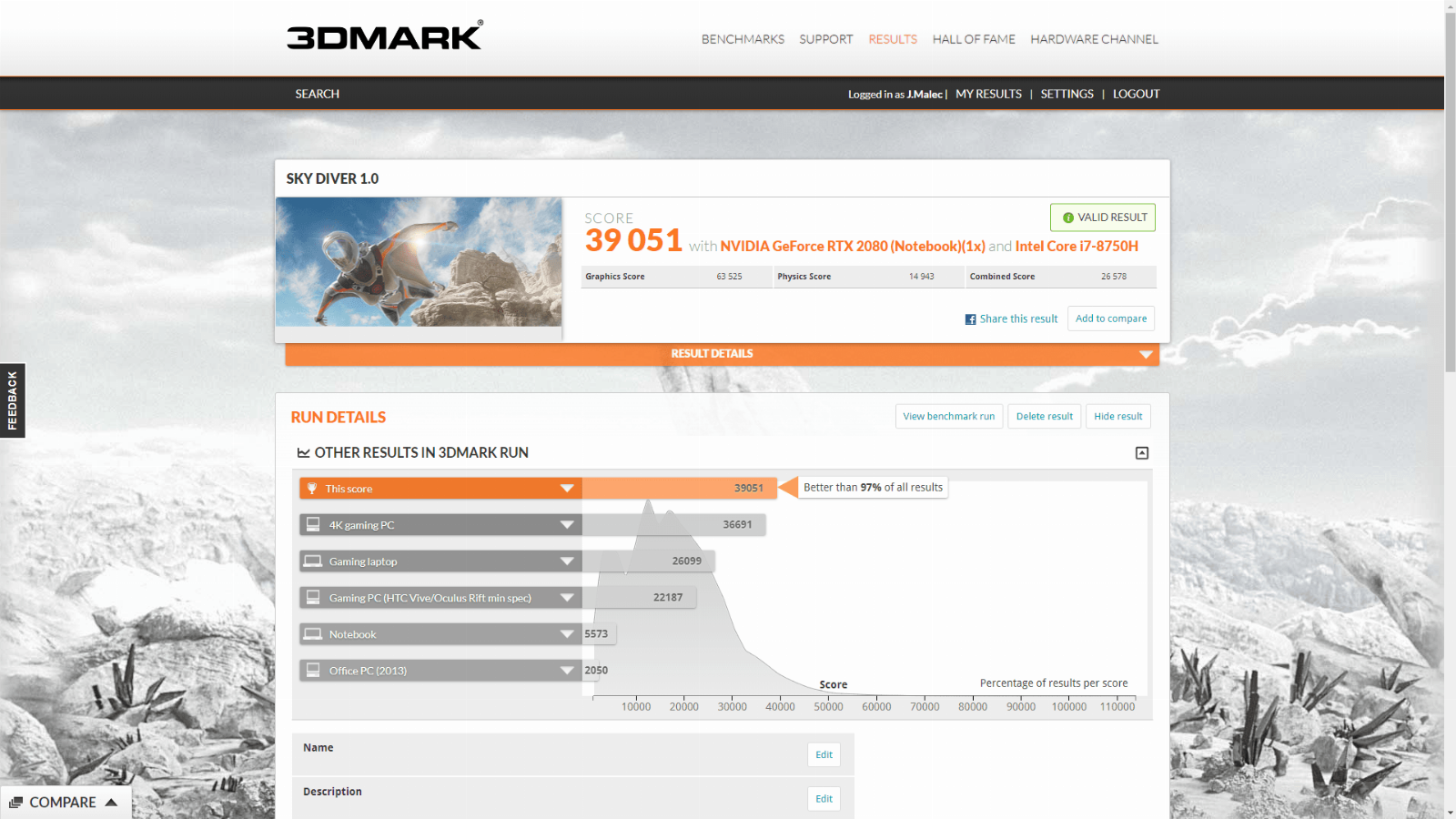Click the Hide result button
1456x819 pixels.
(x=1118, y=417)
